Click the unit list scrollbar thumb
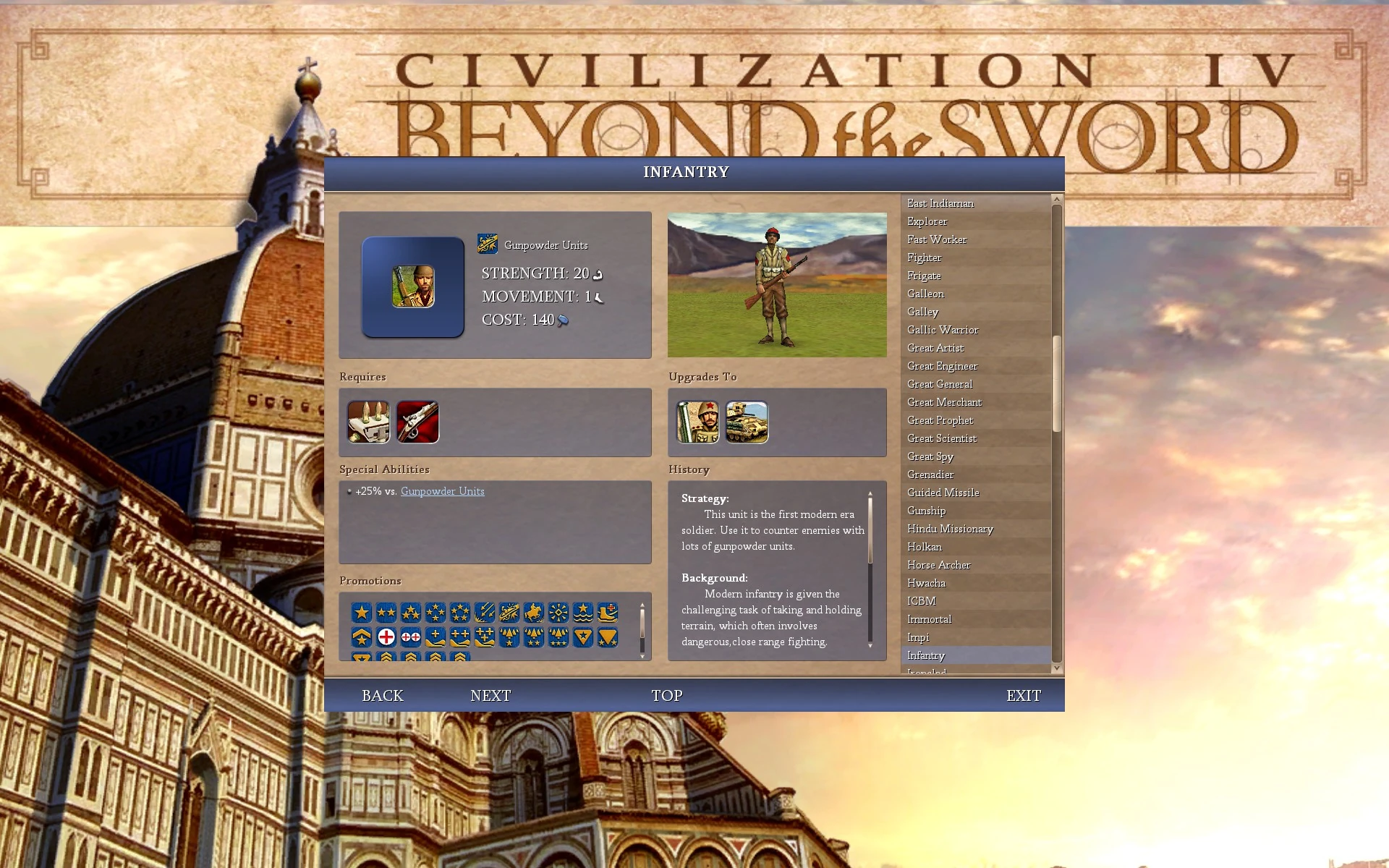1389x868 pixels. pos(1056,383)
